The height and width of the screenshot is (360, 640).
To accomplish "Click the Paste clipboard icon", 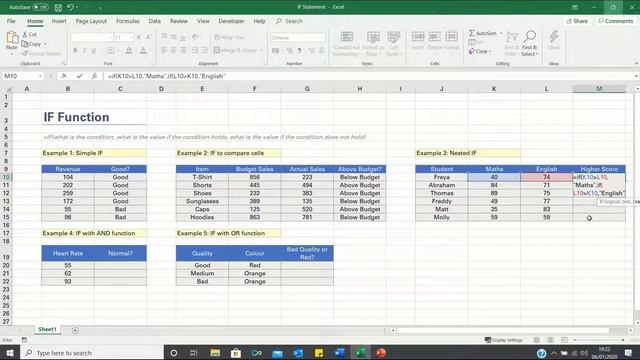I will 12,38.
